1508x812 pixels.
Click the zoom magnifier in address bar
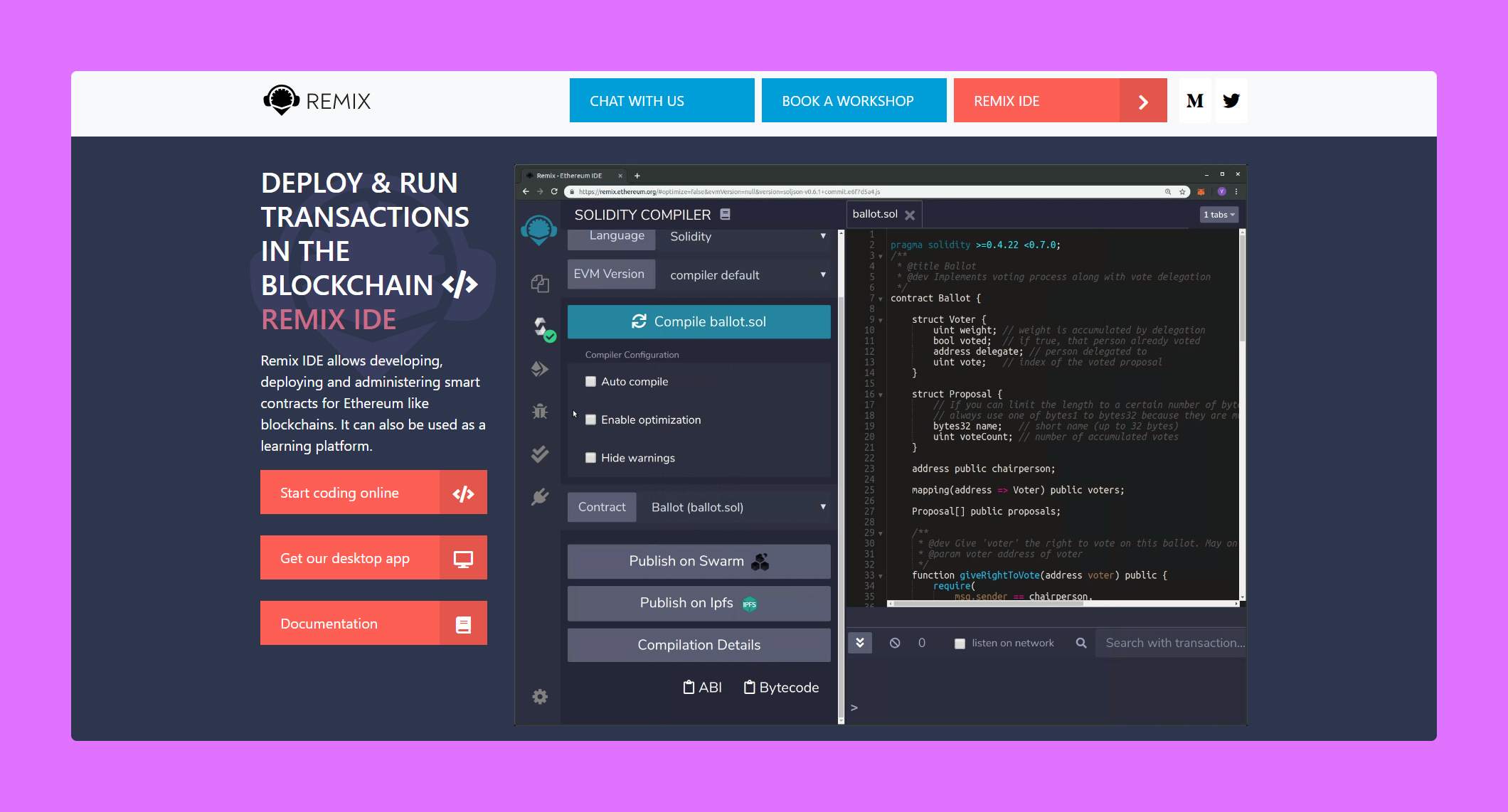(1168, 191)
